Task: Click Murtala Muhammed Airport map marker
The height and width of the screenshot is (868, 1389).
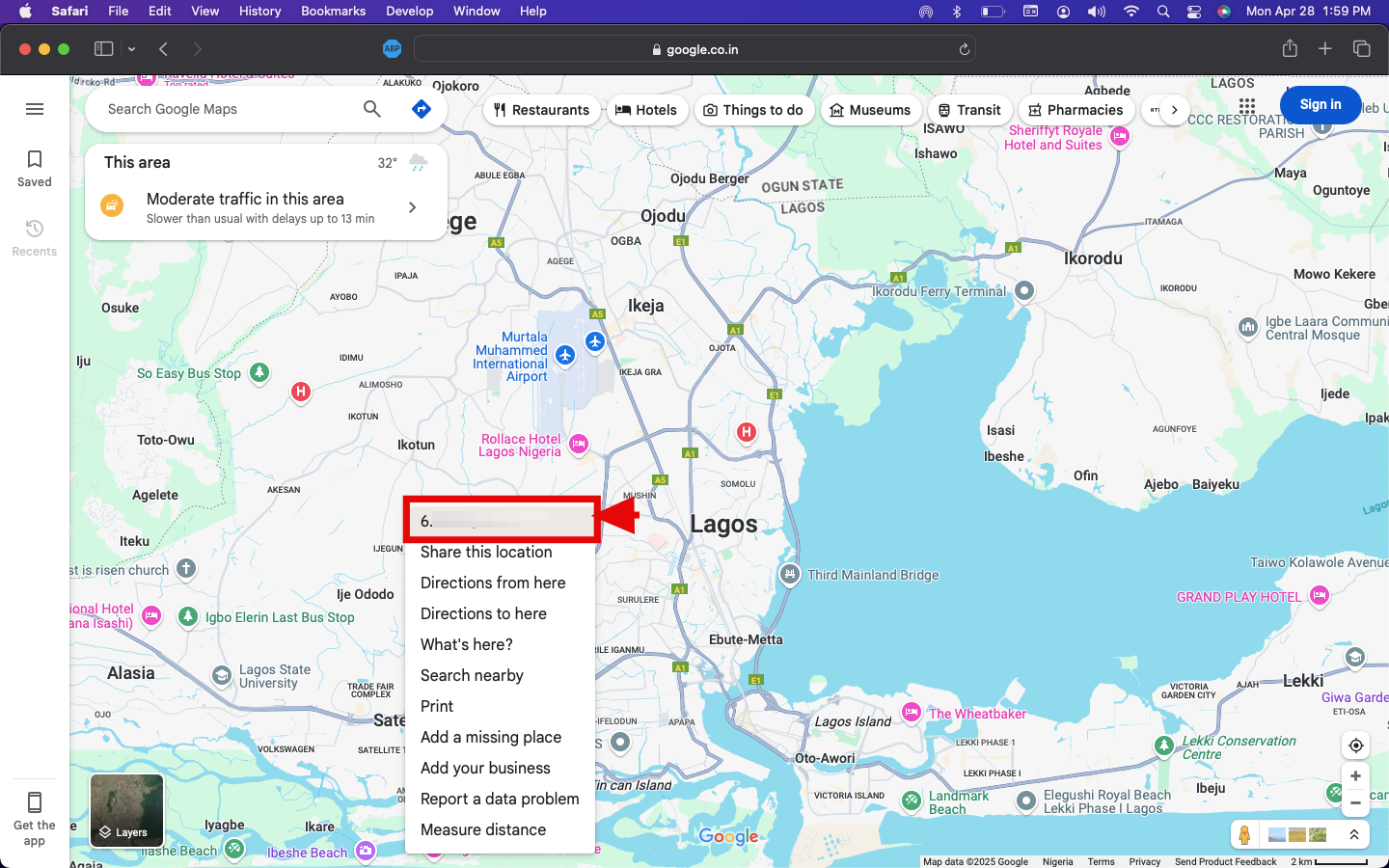Action: pyautogui.click(x=565, y=355)
